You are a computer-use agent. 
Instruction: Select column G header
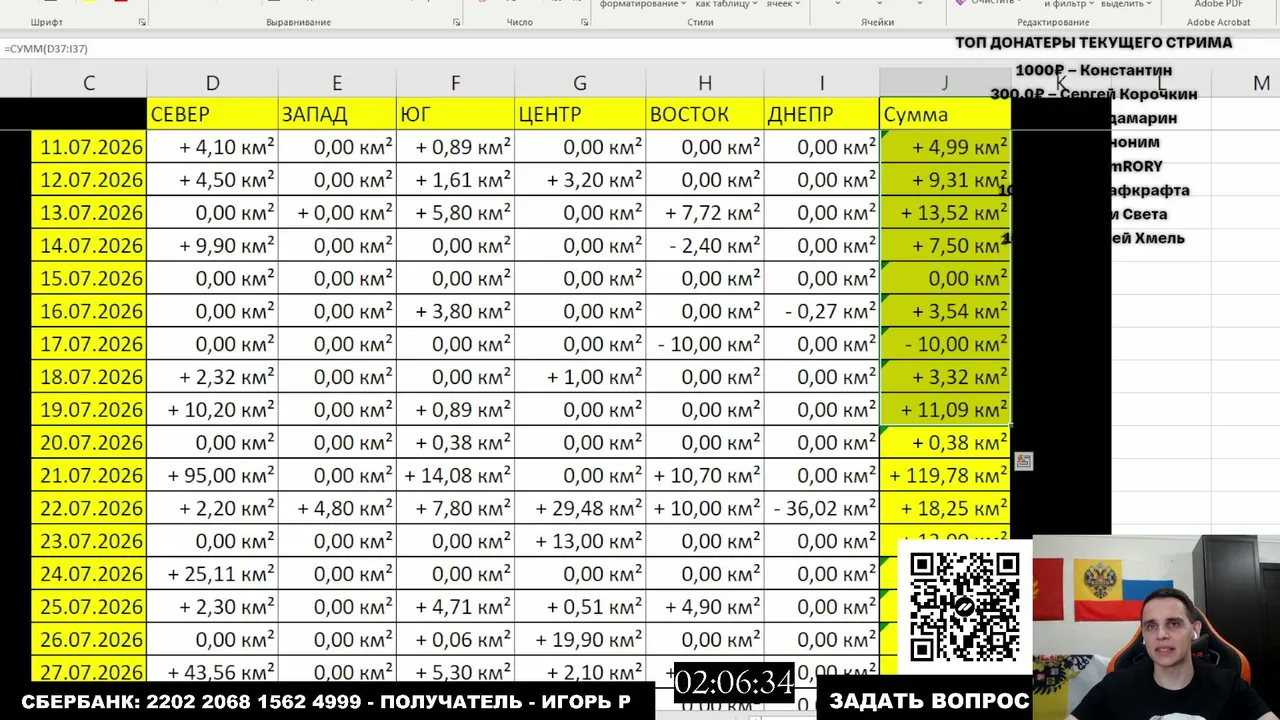coord(580,84)
